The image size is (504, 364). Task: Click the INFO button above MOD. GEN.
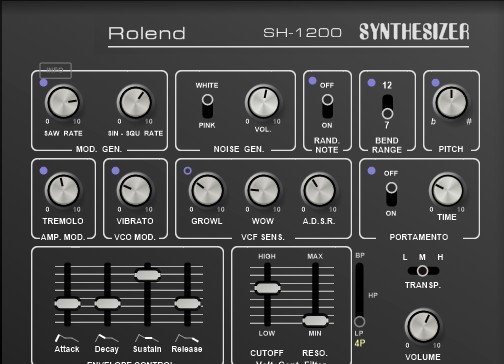[55, 70]
